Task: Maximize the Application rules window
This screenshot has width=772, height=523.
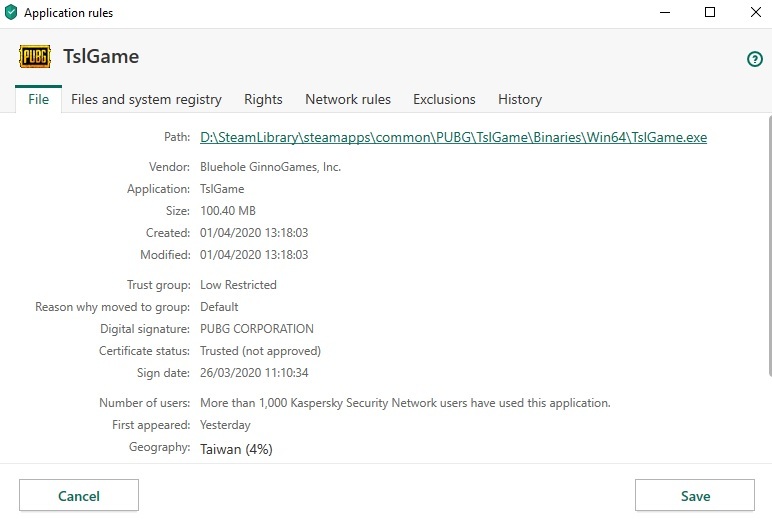Action: (710, 12)
